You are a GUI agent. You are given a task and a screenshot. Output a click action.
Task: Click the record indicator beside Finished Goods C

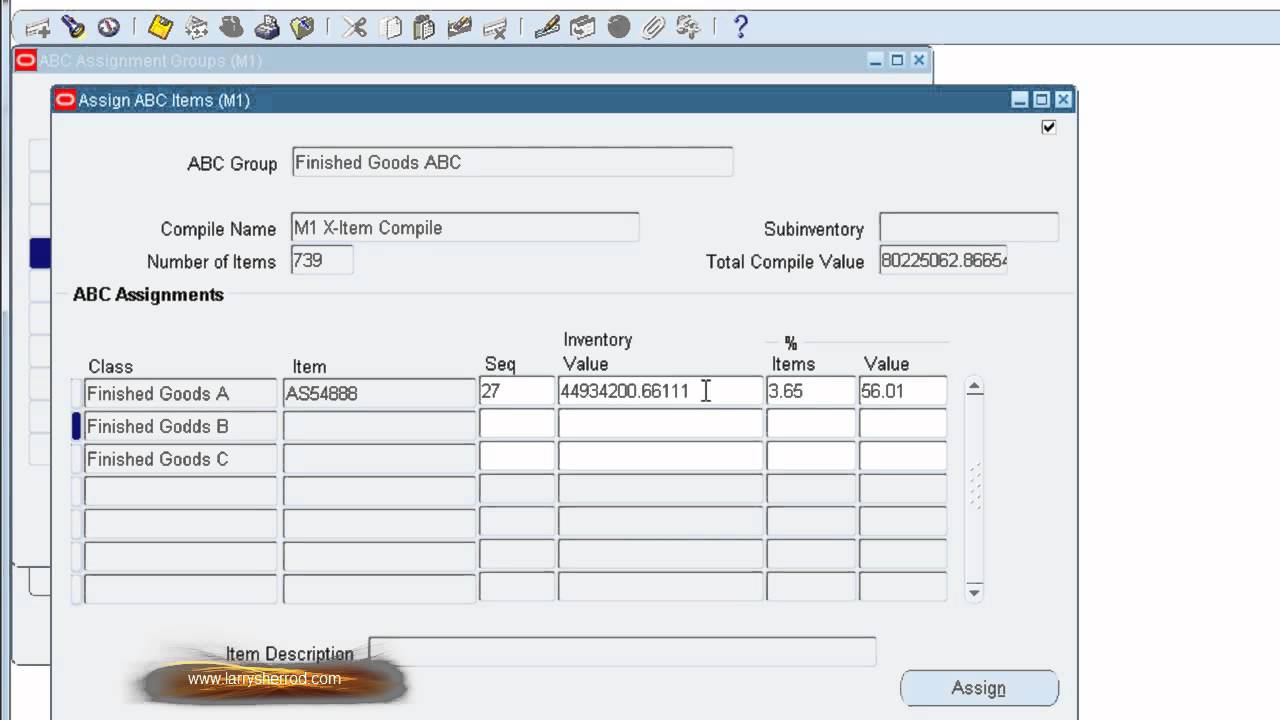pyautogui.click(x=77, y=459)
